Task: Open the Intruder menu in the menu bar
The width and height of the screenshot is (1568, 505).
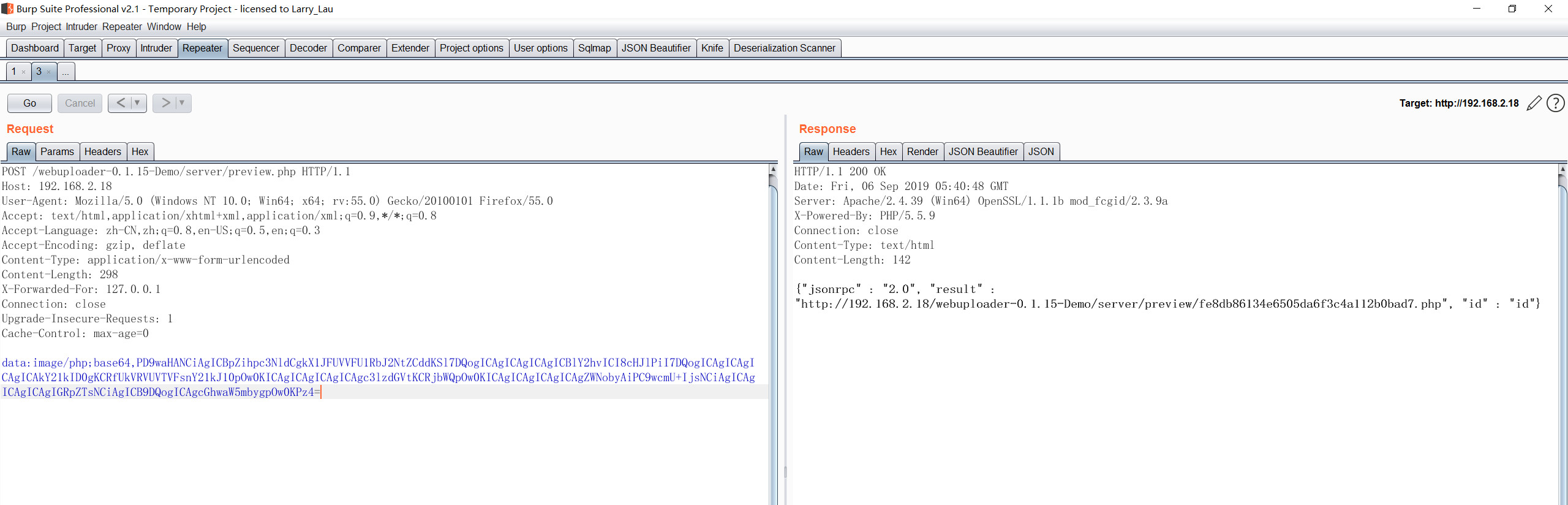Action: pyautogui.click(x=81, y=27)
